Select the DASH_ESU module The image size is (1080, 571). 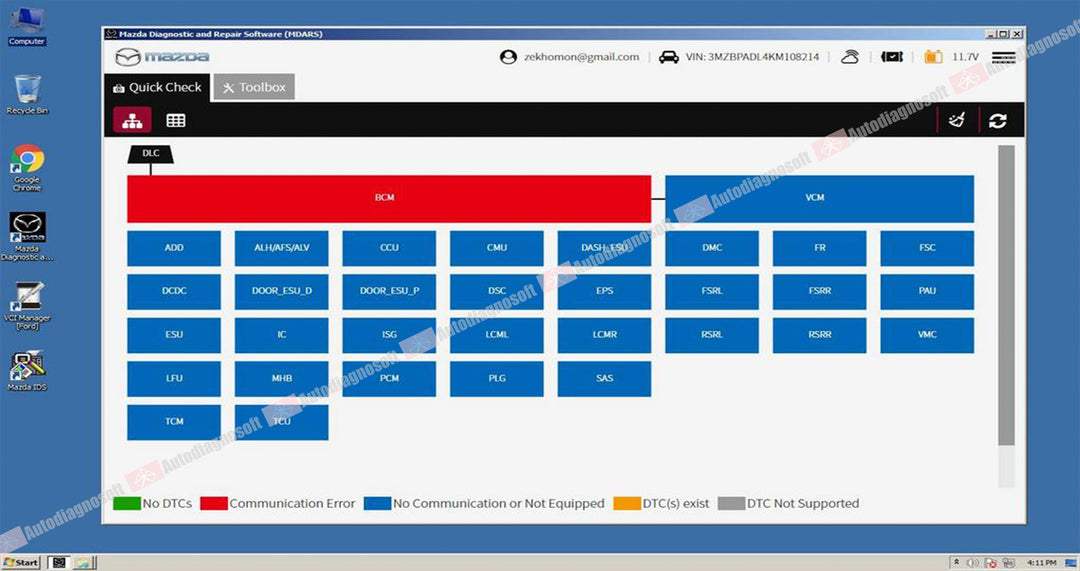(x=604, y=248)
